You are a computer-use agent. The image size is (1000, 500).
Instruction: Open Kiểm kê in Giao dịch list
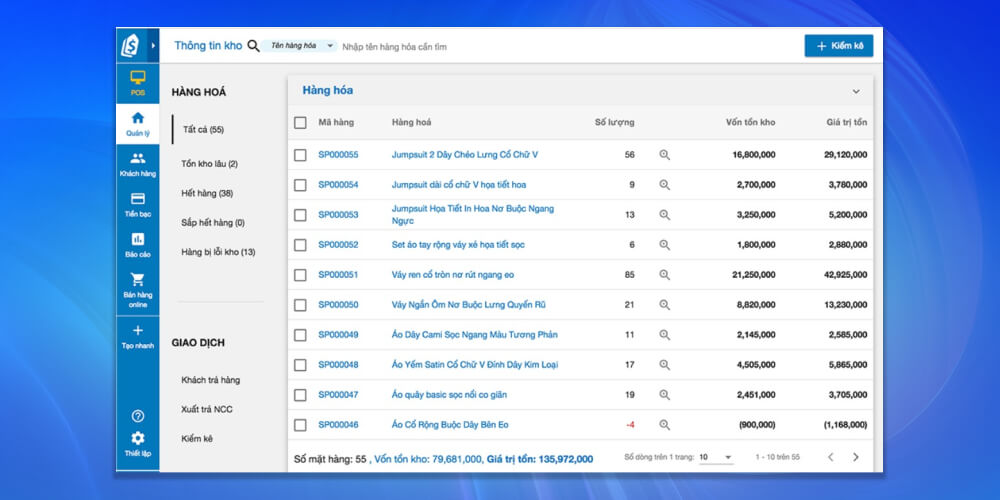[x=197, y=439]
